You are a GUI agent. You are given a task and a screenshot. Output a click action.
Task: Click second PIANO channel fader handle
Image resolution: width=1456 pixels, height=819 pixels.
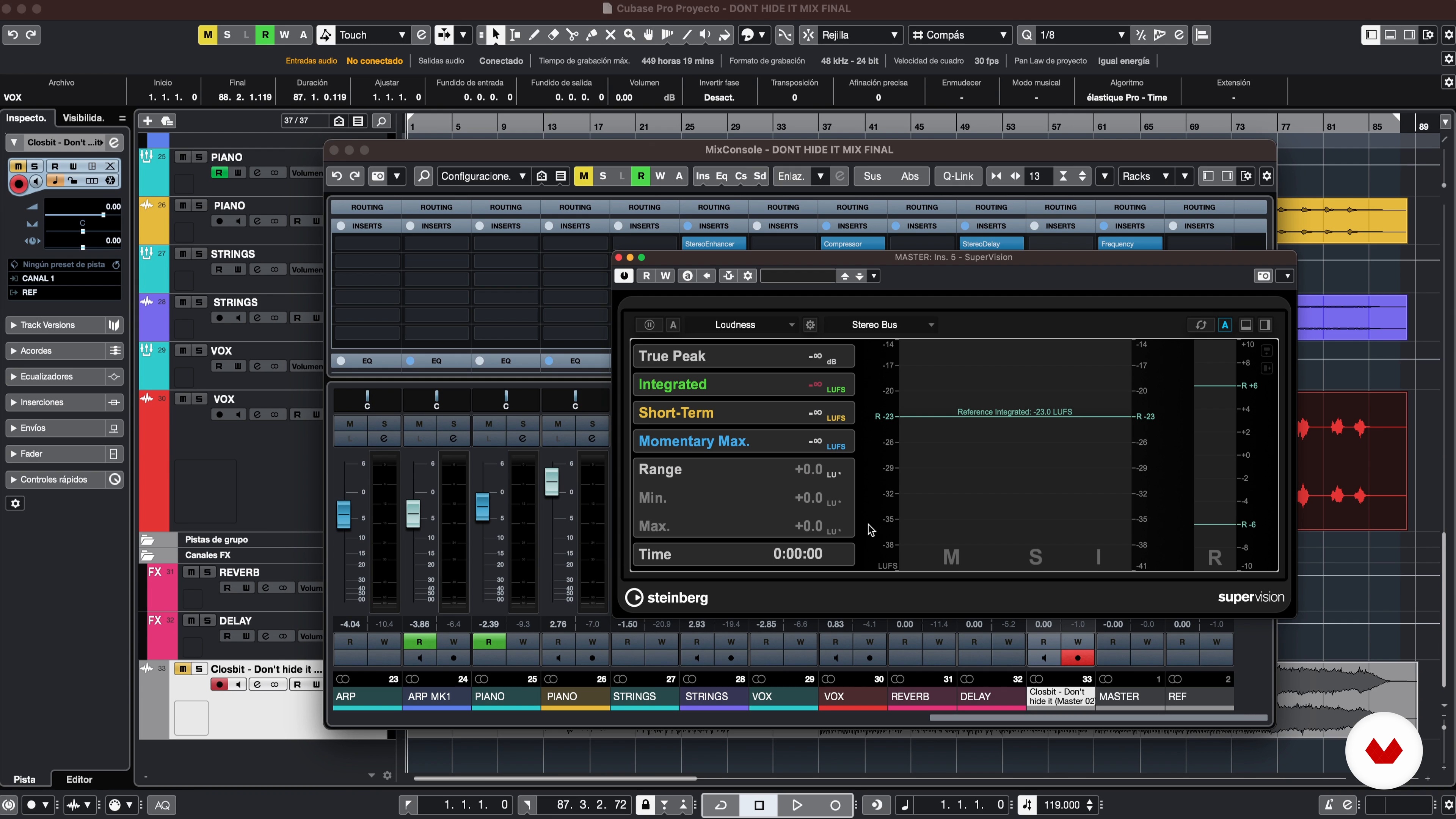click(552, 482)
